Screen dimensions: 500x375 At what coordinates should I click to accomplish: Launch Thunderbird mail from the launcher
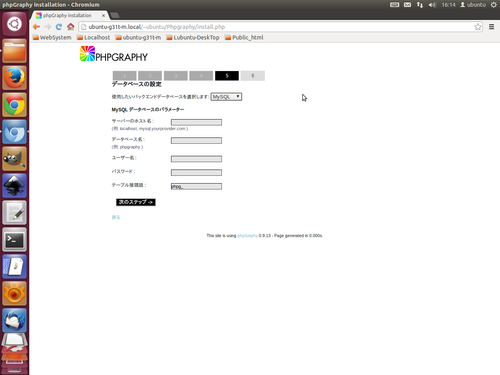(x=14, y=321)
